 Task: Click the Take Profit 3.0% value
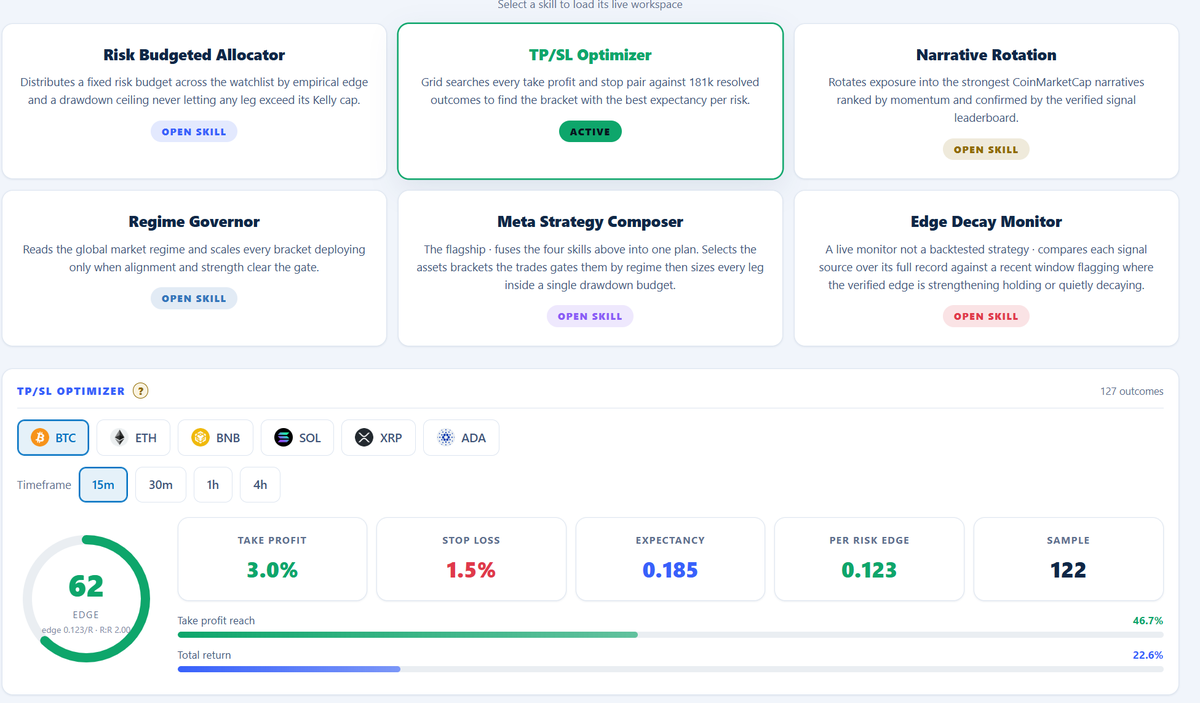tap(272, 570)
